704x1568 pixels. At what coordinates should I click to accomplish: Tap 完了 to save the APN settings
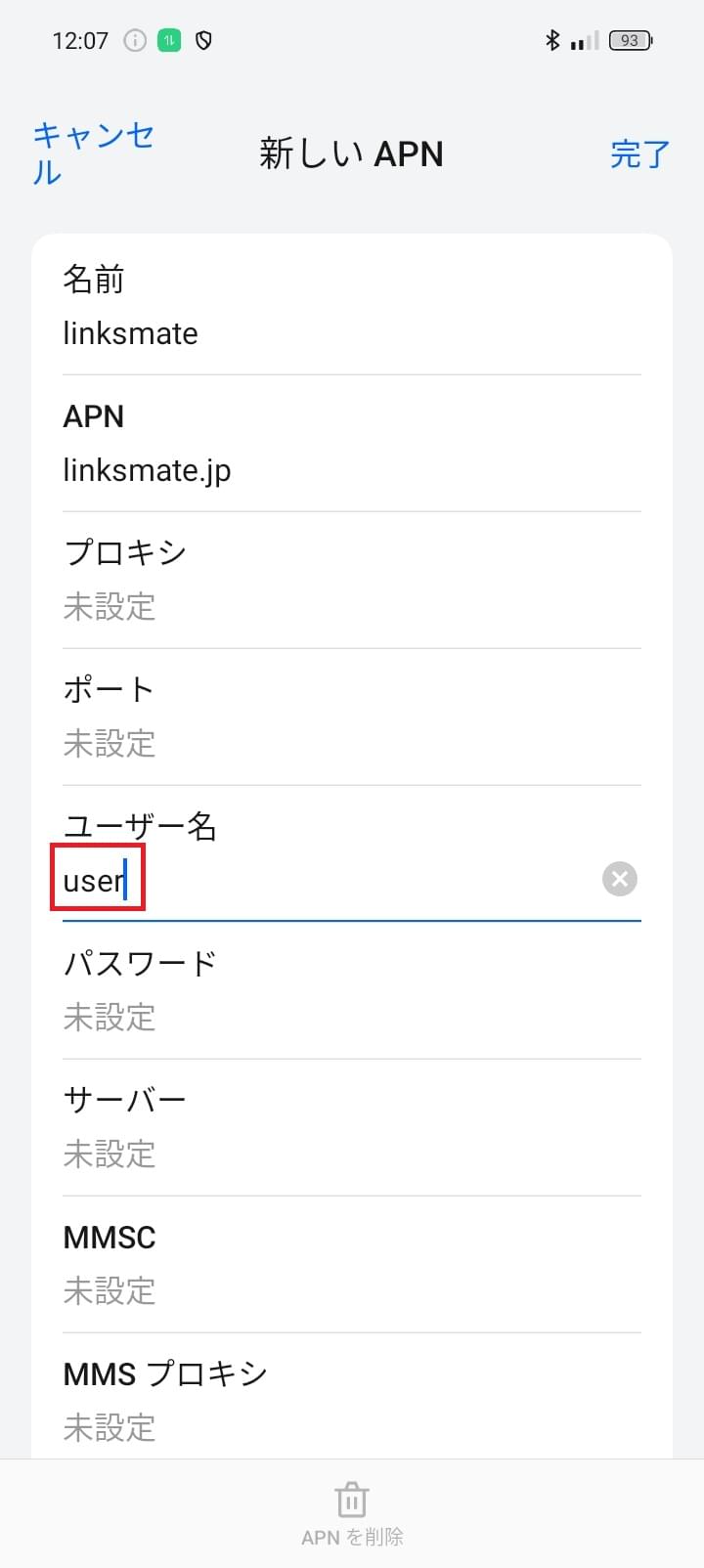(640, 154)
